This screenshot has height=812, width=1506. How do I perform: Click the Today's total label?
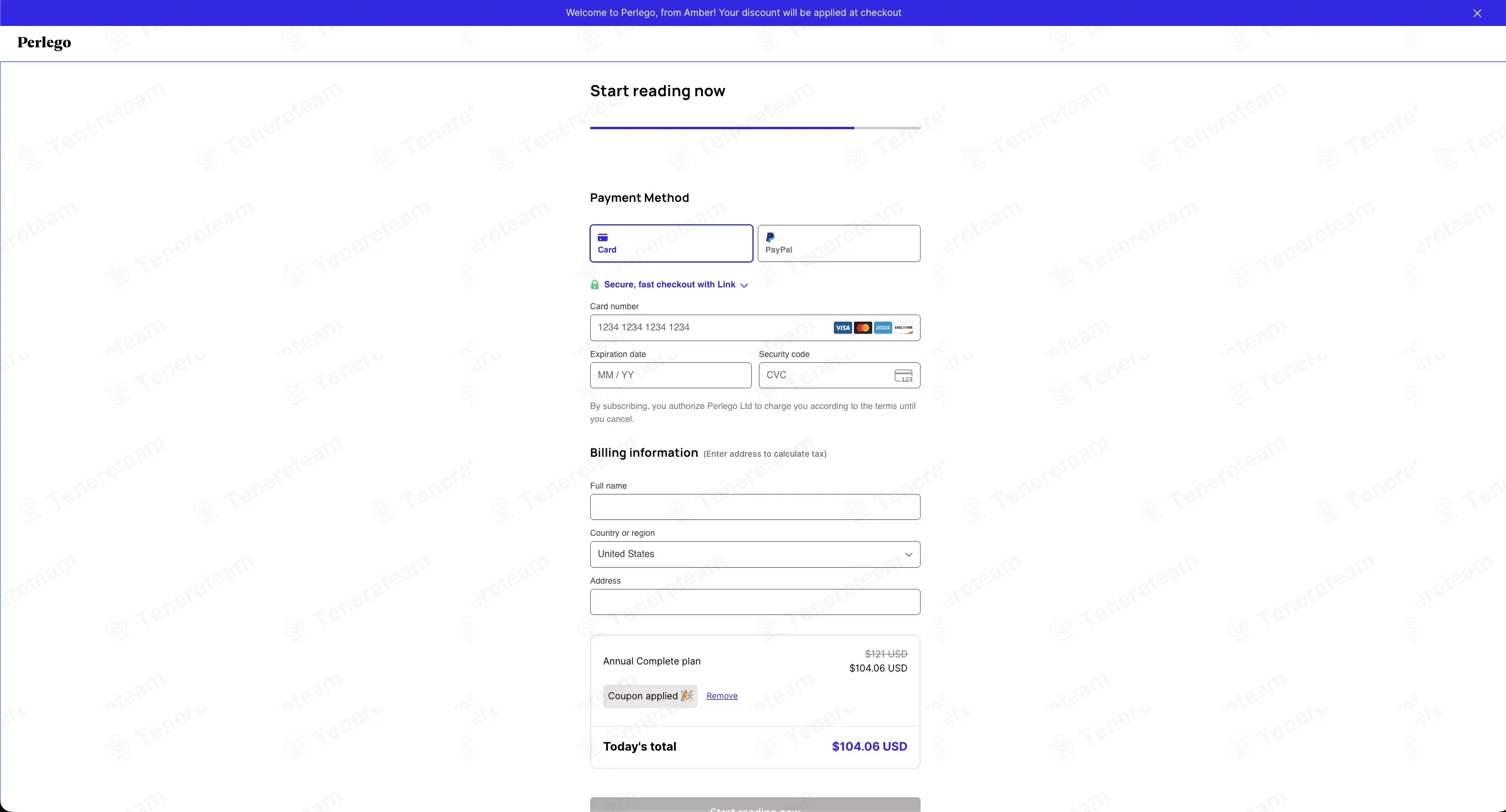pyautogui.click(x=640, y=746)
